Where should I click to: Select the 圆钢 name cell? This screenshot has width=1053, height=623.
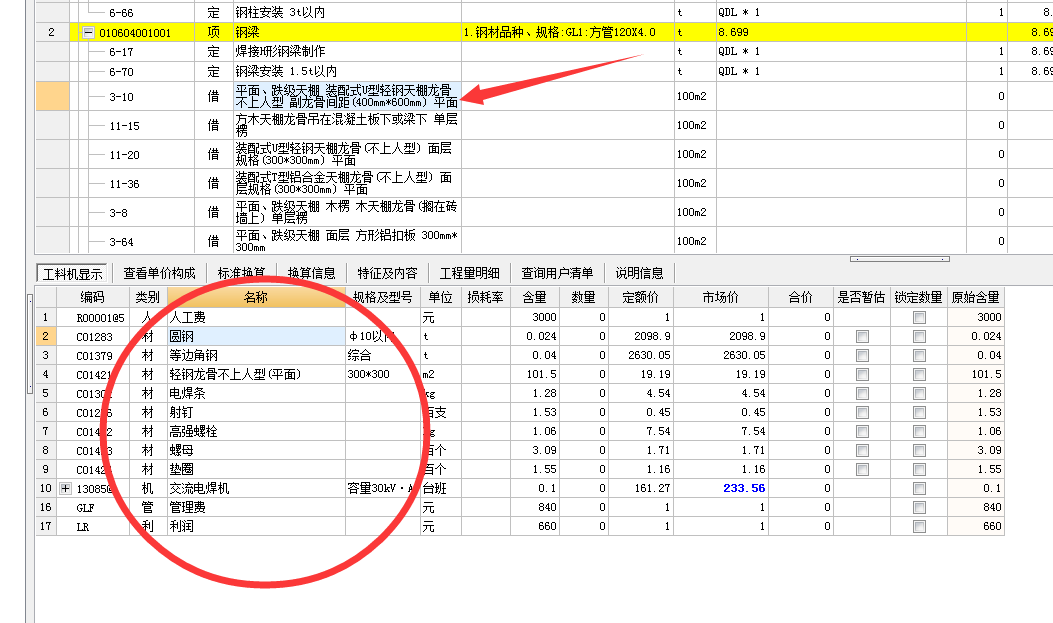pyautogui.click(x=257, y=336)
